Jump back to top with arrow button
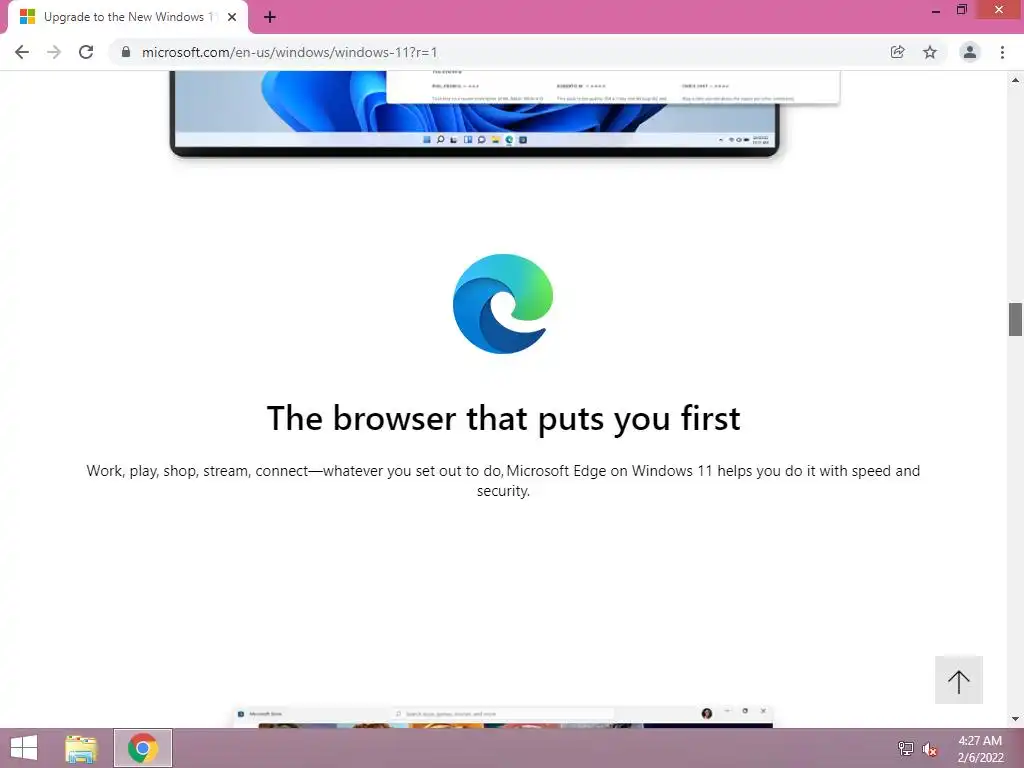This screenshot has width=1024, height=768. [959, 680]
